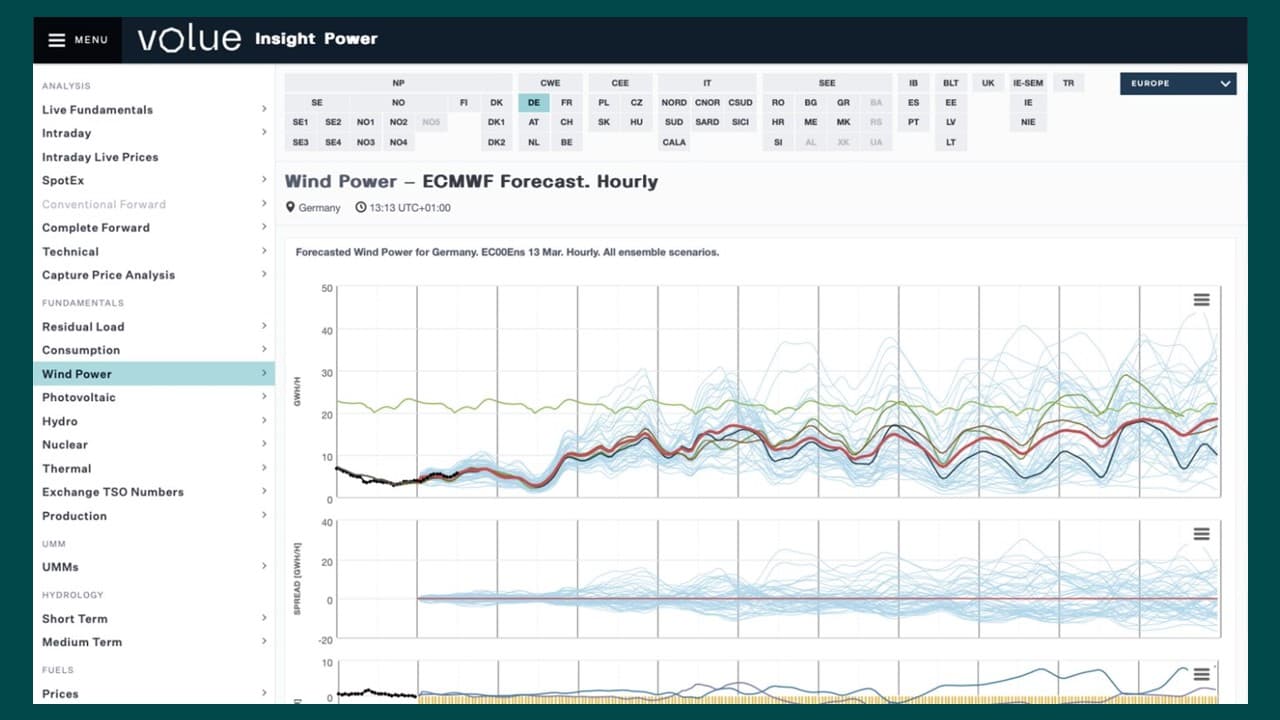Expand the Residual Load chevron
This screenshot has height=720, width=1280.
point(264,326)
